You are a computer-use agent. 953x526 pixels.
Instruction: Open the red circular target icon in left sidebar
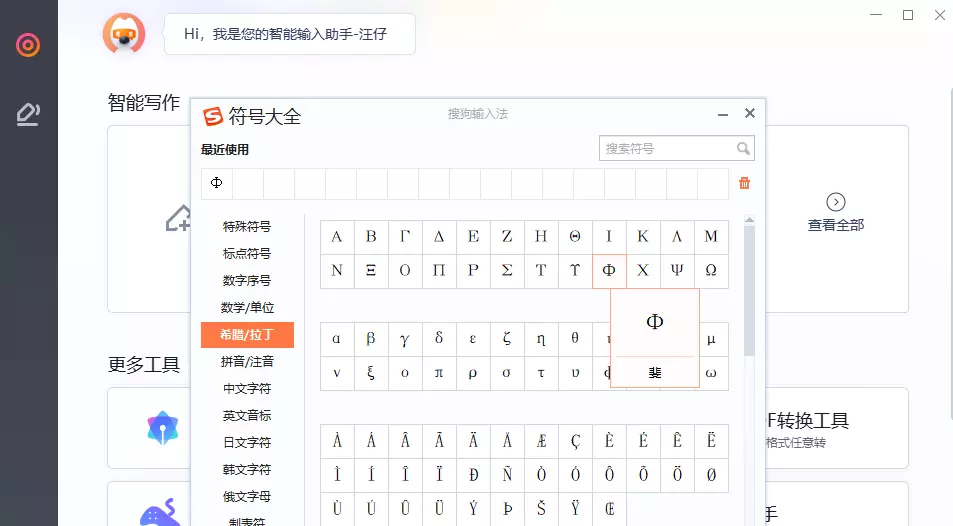click(x=28, y=45)
